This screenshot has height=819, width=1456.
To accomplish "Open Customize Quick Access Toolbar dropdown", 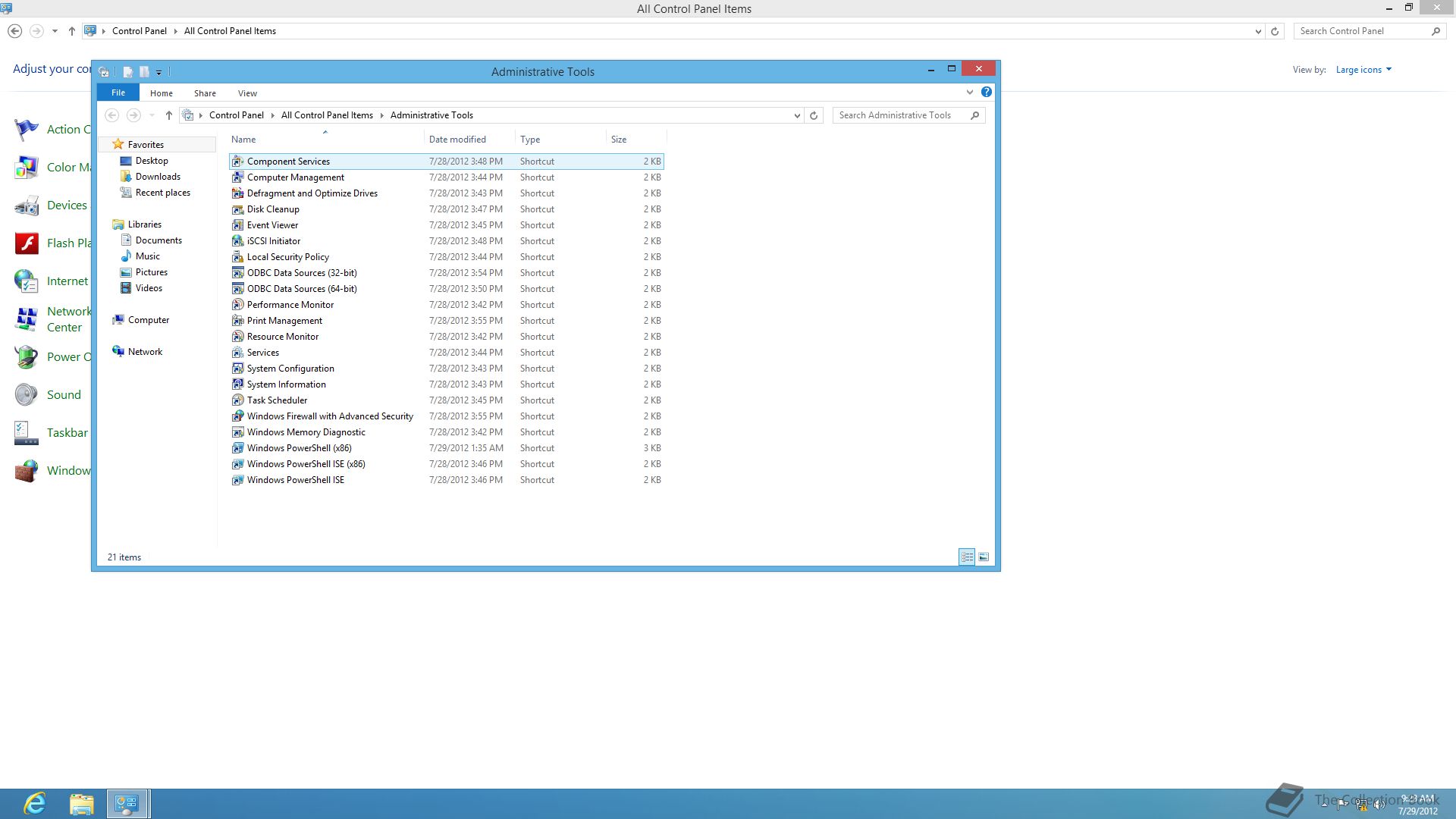I will pos(158,72).
